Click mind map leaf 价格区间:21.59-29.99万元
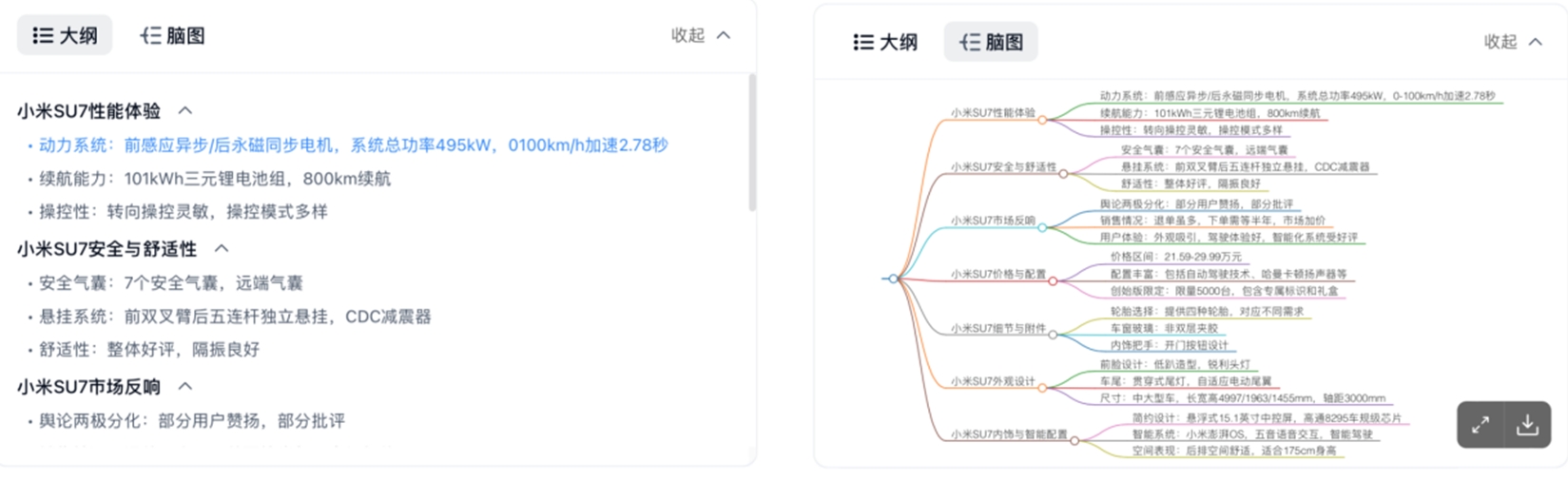Image resolution: width=1568 pixels, height=481 pixels. coord(1176,258)
